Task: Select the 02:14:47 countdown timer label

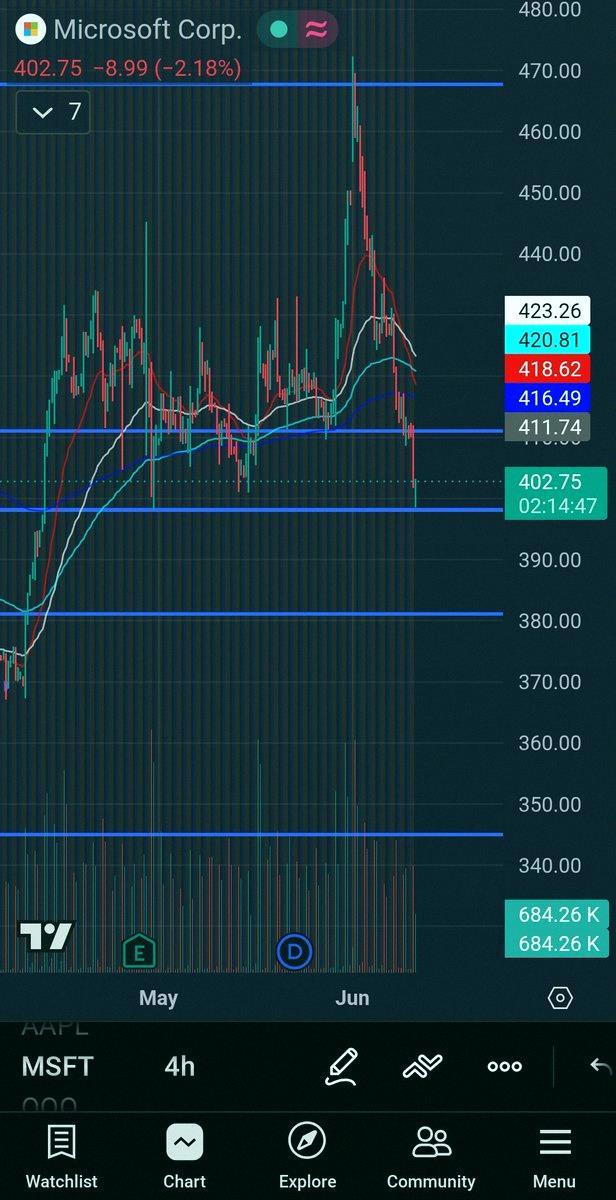Action: [x=556, y=507]
